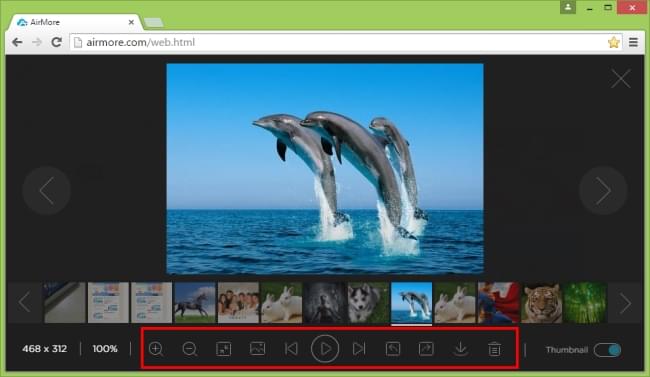The width and height of the screenshot is (650, 377).
Task: Click the 468 x 312 dimensions text
Action: 44,349
